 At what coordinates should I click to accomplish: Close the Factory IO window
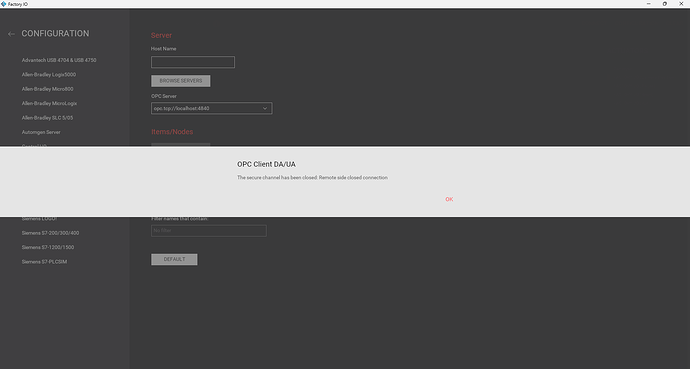pos(681,4)
